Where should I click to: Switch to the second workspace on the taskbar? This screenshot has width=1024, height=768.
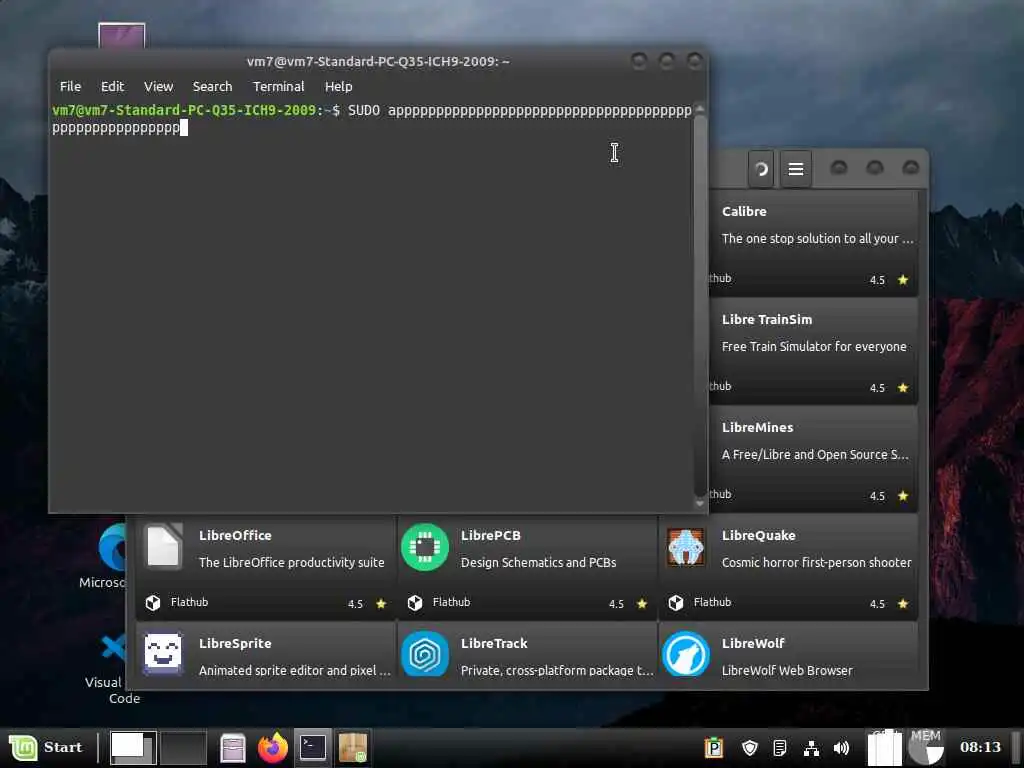[183, 747]
